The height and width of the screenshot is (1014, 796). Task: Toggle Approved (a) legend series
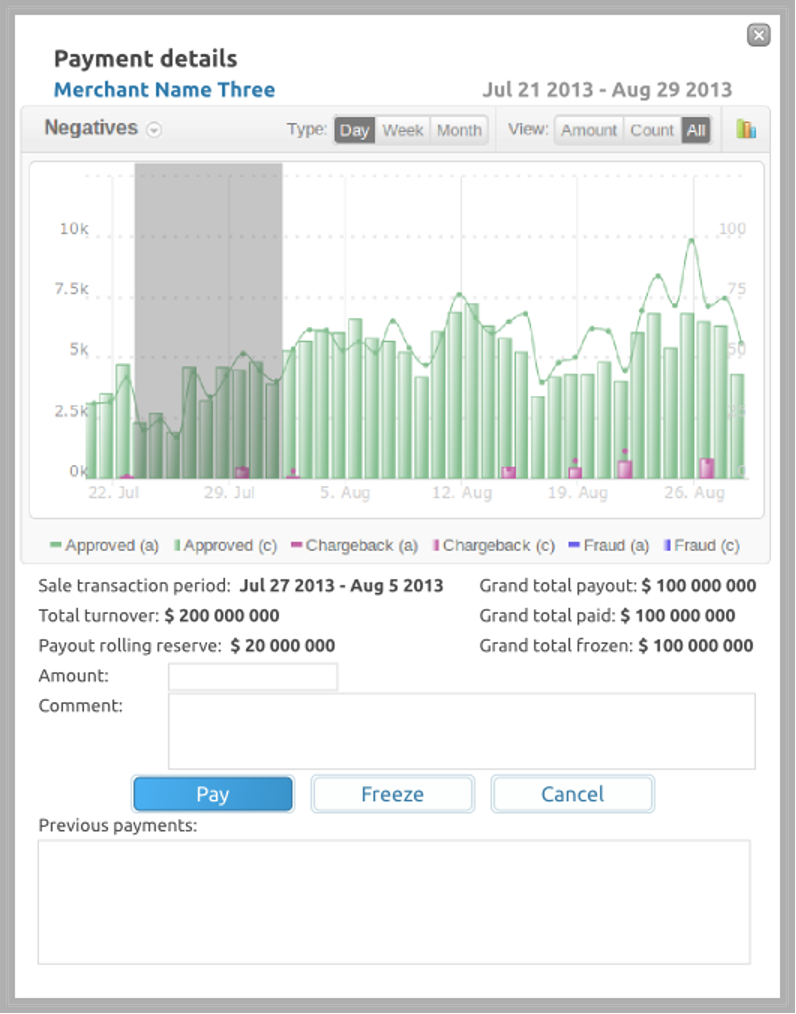105,546
